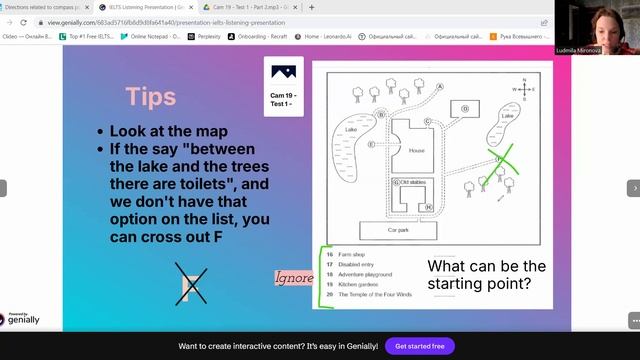This screenshot has height=360, width=640.
Task: Click the What can be the starting point text
Action: pyautogui.click(x=487, y=275)
